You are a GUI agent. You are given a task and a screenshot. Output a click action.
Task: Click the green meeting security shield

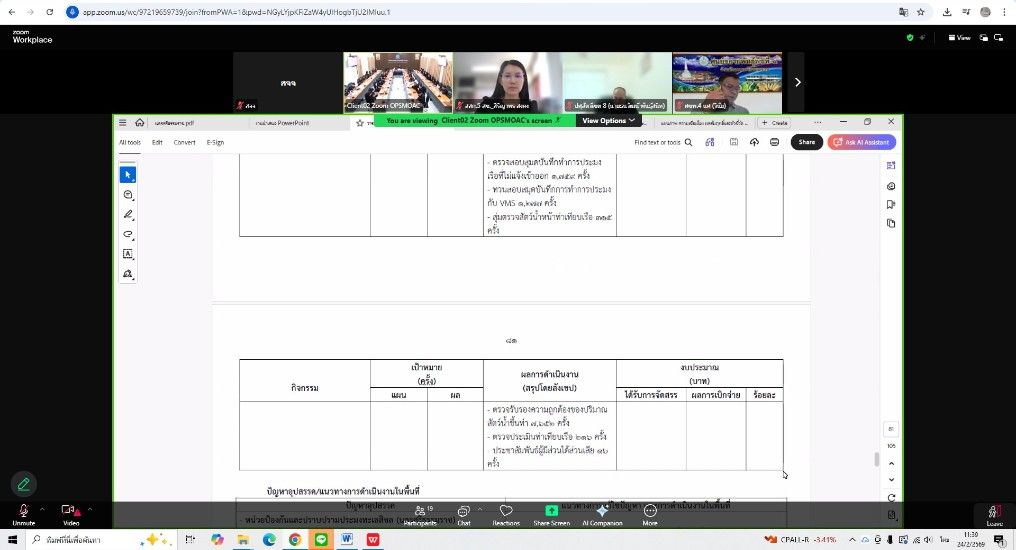coord(910,38)
